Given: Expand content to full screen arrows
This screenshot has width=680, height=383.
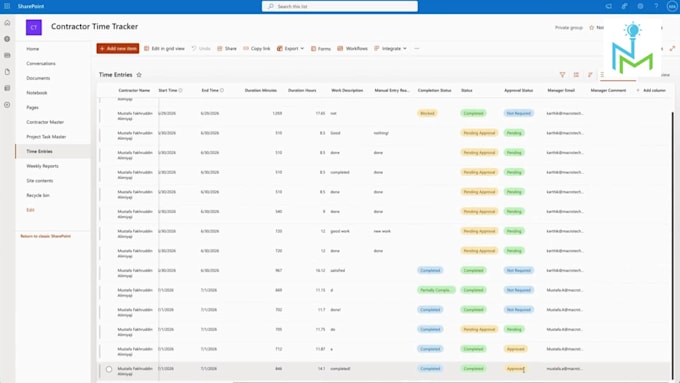Looking at the screenshot, I should 672,49.
